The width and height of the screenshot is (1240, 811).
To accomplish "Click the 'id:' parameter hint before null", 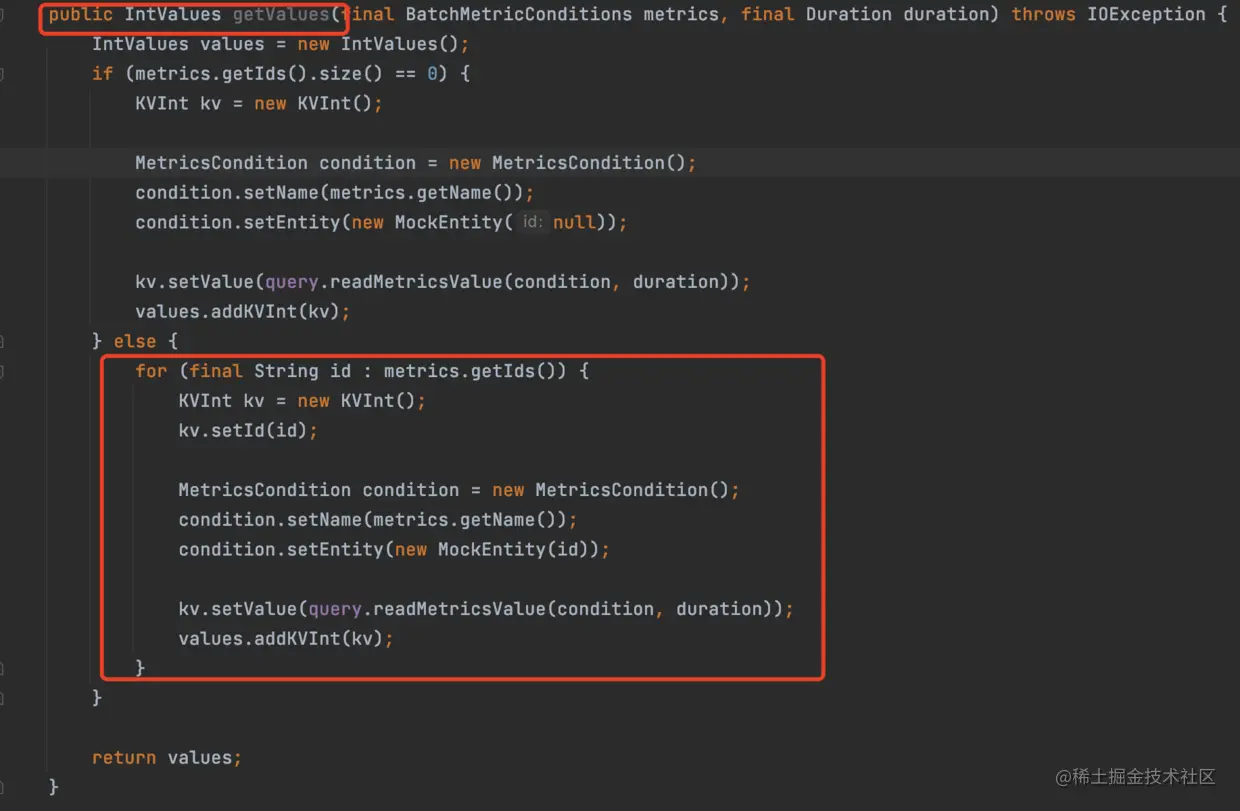I will pos(532,222).
